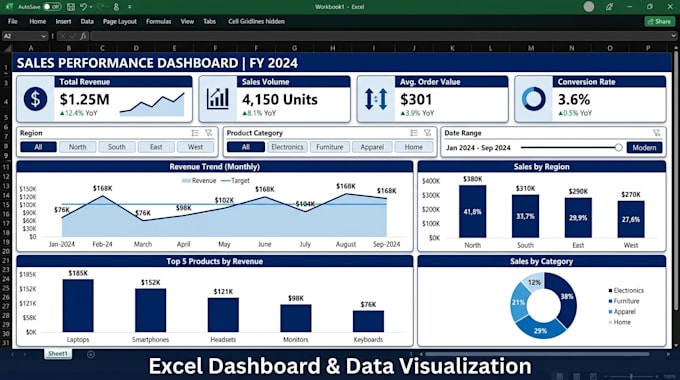The height and width of the screenshot is (380, 680).
Task: Click Product Category multi-select icon
Action: coord(414,133)
